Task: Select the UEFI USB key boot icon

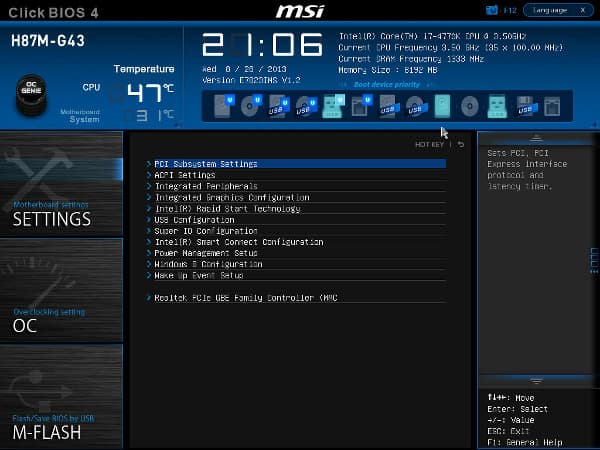Action: point(334,106)
